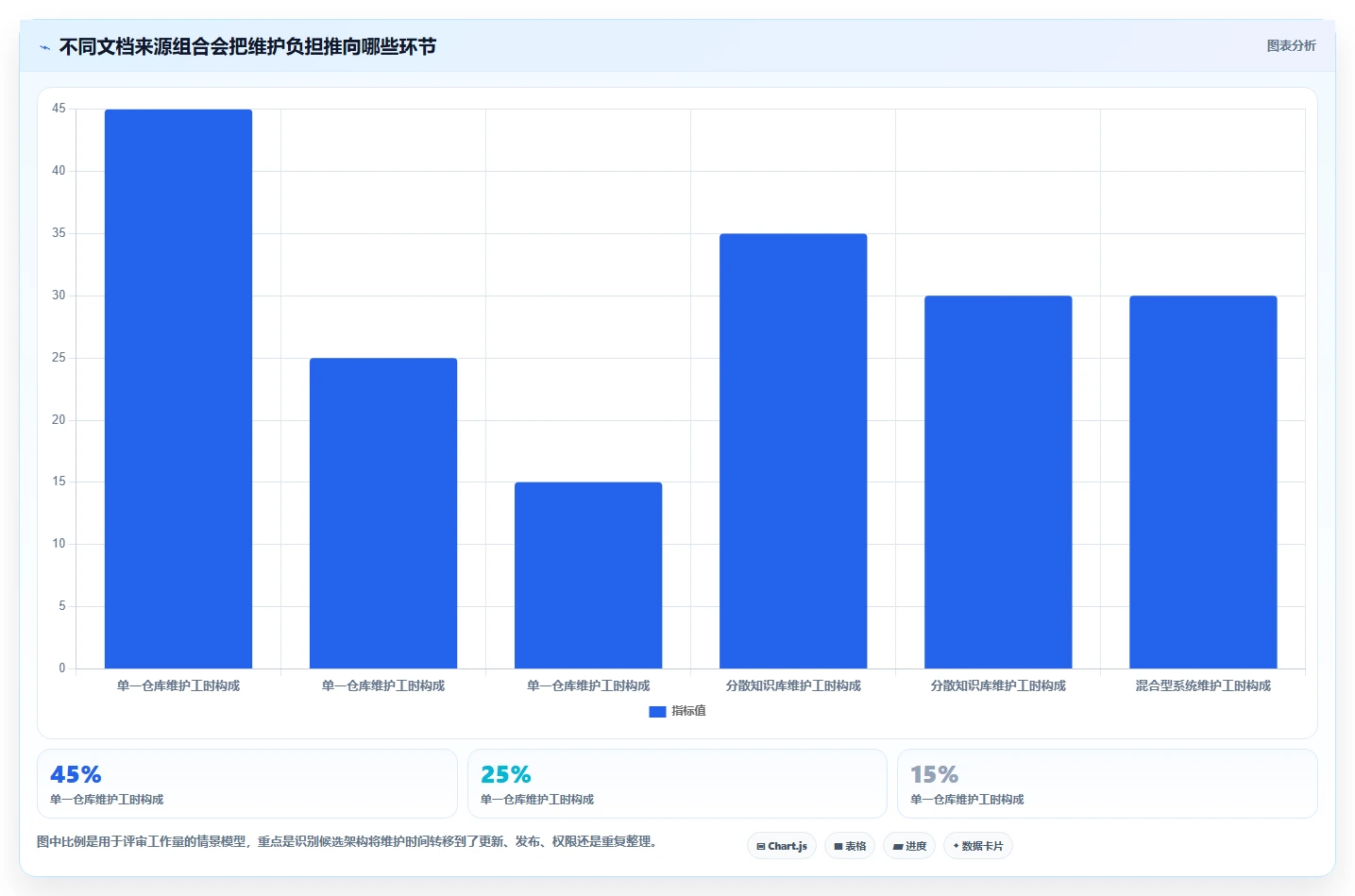1355x896 pixels.
Task: Select the 进度 chip
Action: pos(909,846)
